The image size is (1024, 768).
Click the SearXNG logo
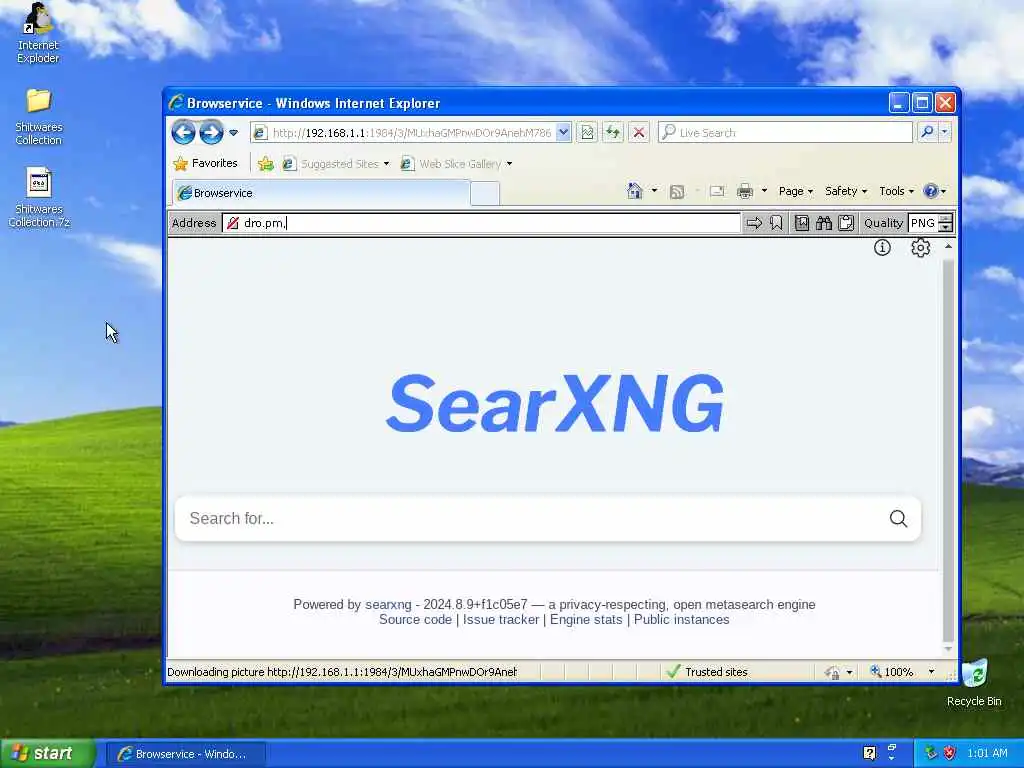(554, 404)
